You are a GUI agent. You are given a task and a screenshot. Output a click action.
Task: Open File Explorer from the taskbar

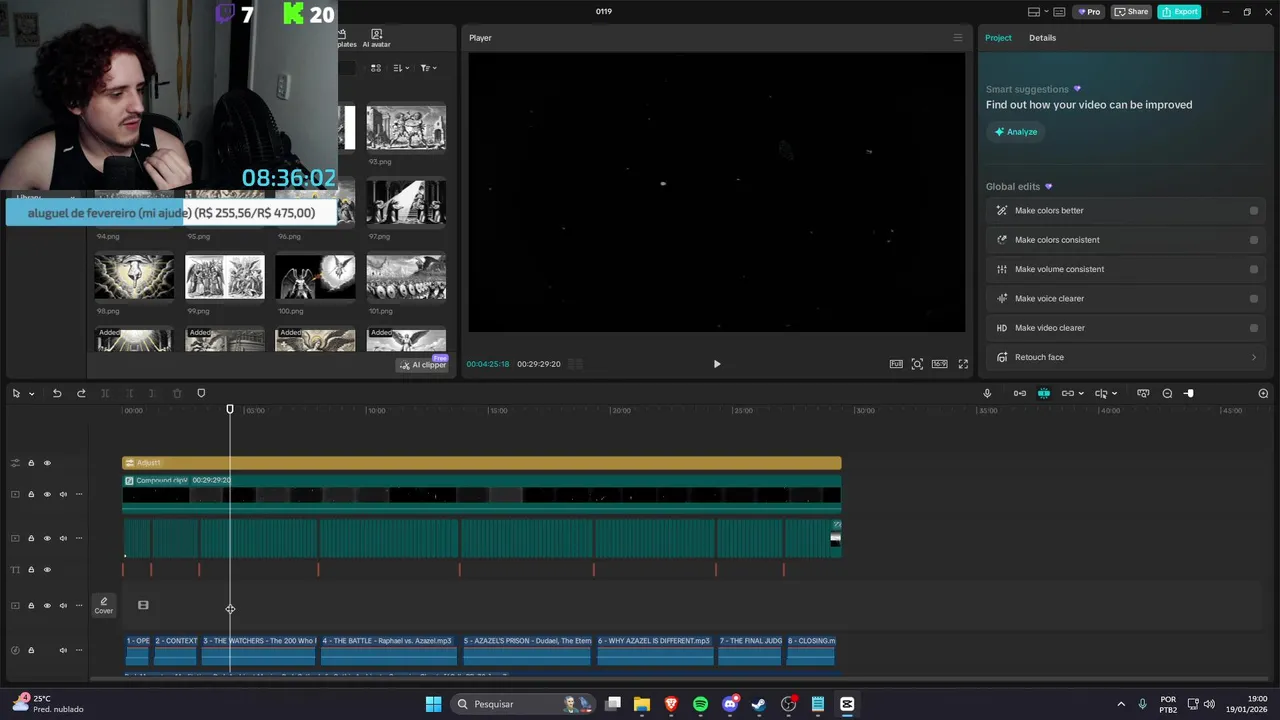(x=642, y=704)
